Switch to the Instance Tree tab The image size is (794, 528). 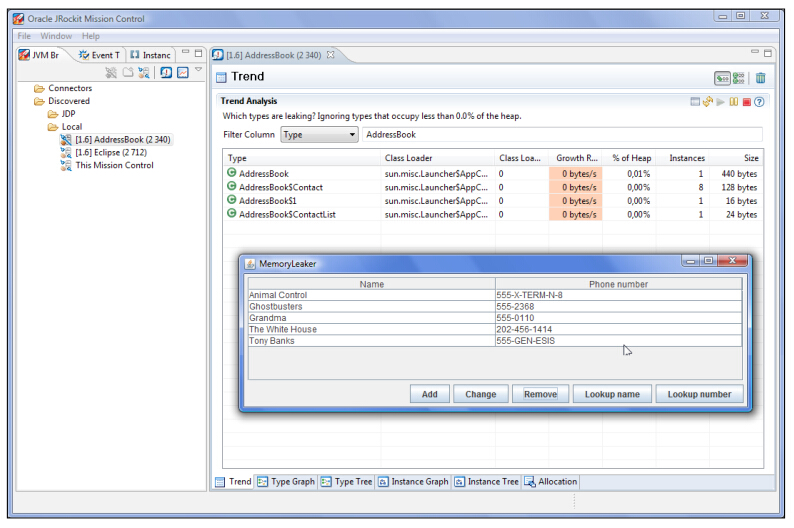coord(487,481)
